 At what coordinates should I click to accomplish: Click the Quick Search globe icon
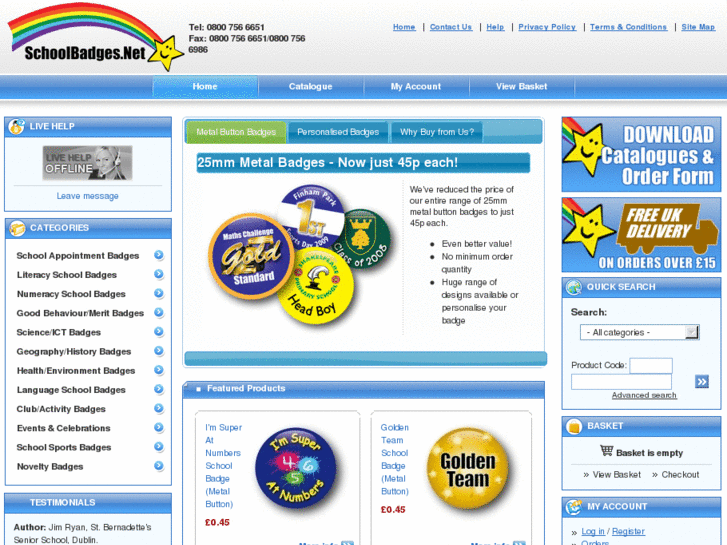tap(574, 288)
